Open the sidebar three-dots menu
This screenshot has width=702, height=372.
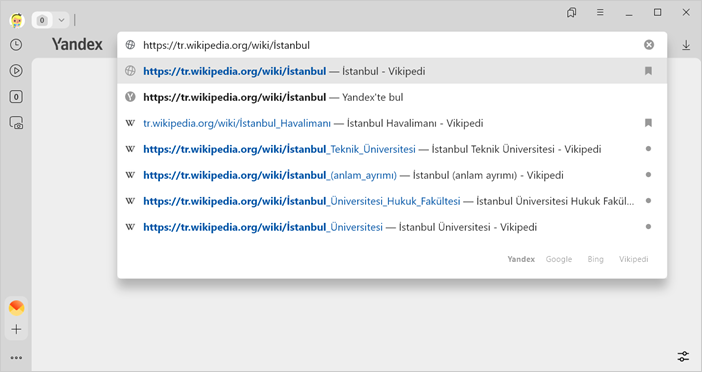[x=17, y=358]
